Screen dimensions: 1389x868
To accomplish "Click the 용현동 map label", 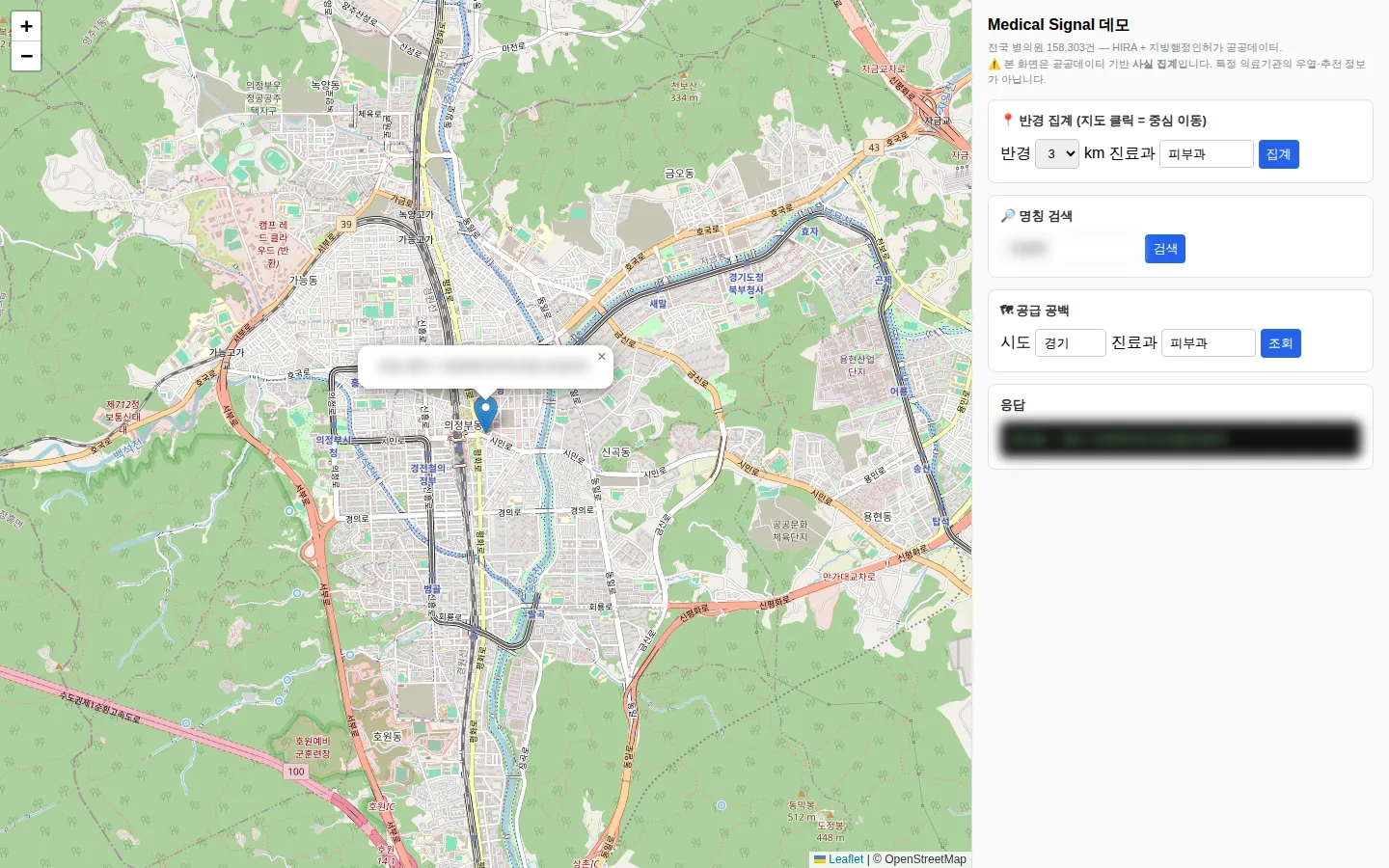I will point(877,517).
